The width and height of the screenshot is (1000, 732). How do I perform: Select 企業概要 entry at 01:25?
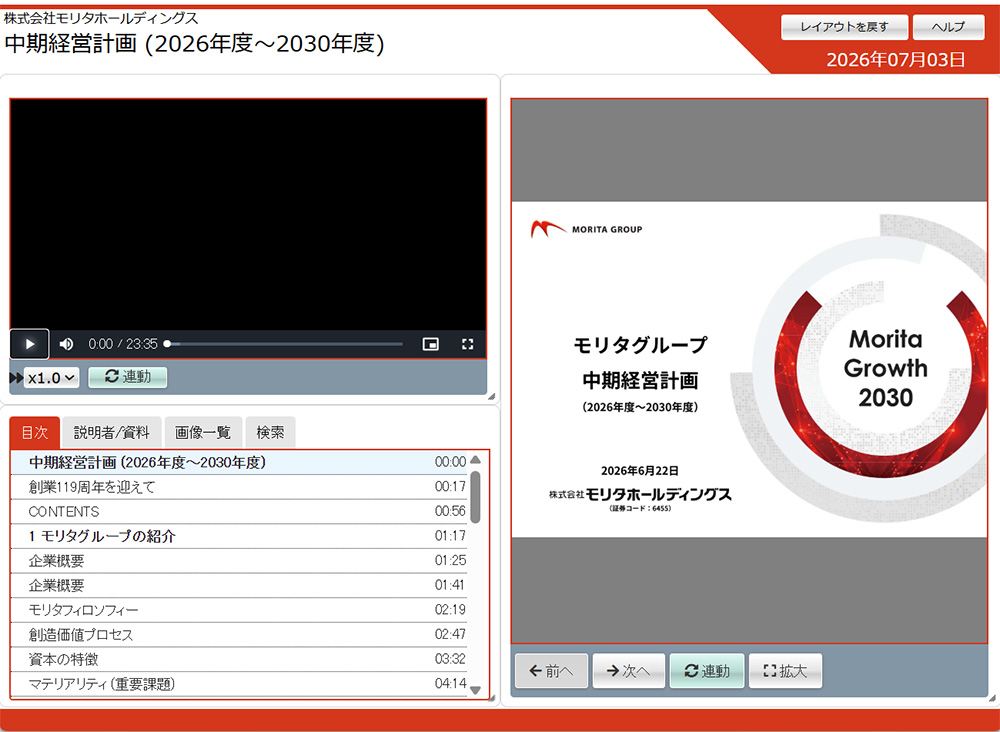pyautogui.click(x=239, y=561)
